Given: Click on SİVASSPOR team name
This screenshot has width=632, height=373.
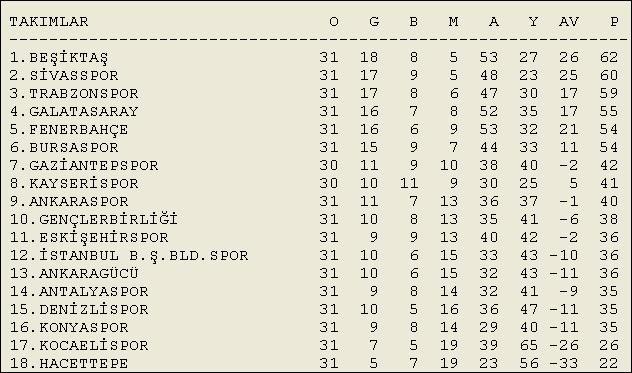Looking at the screenshot, I should coord(74,75).
